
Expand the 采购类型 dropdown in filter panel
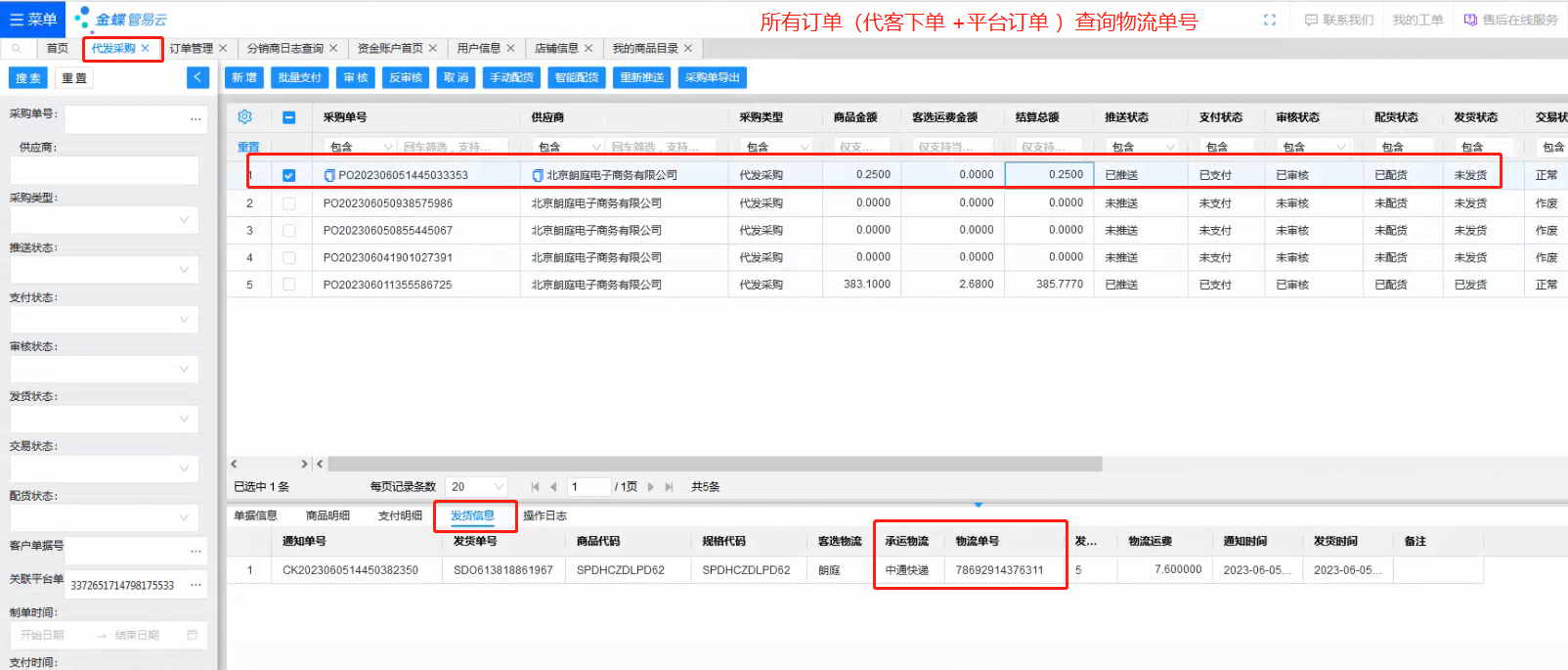[x=184, y=220]
